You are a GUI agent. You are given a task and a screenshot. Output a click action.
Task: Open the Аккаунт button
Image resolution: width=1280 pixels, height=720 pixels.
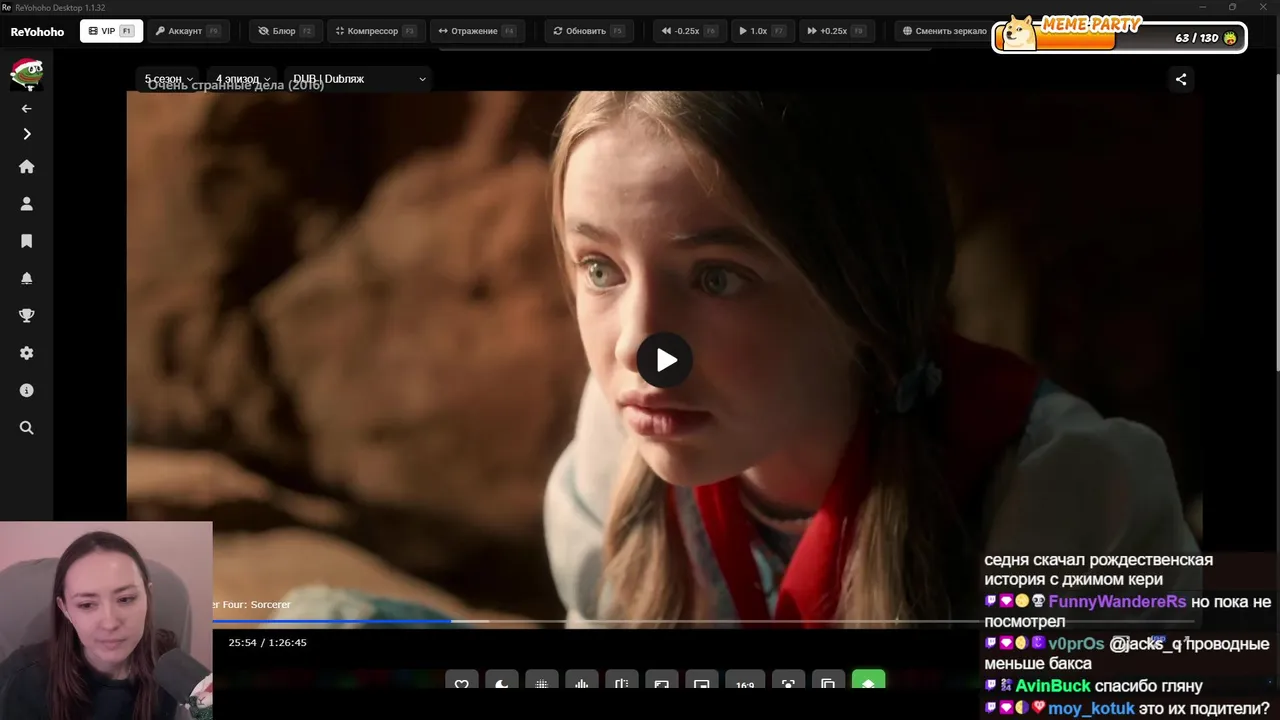click(188, 31)
